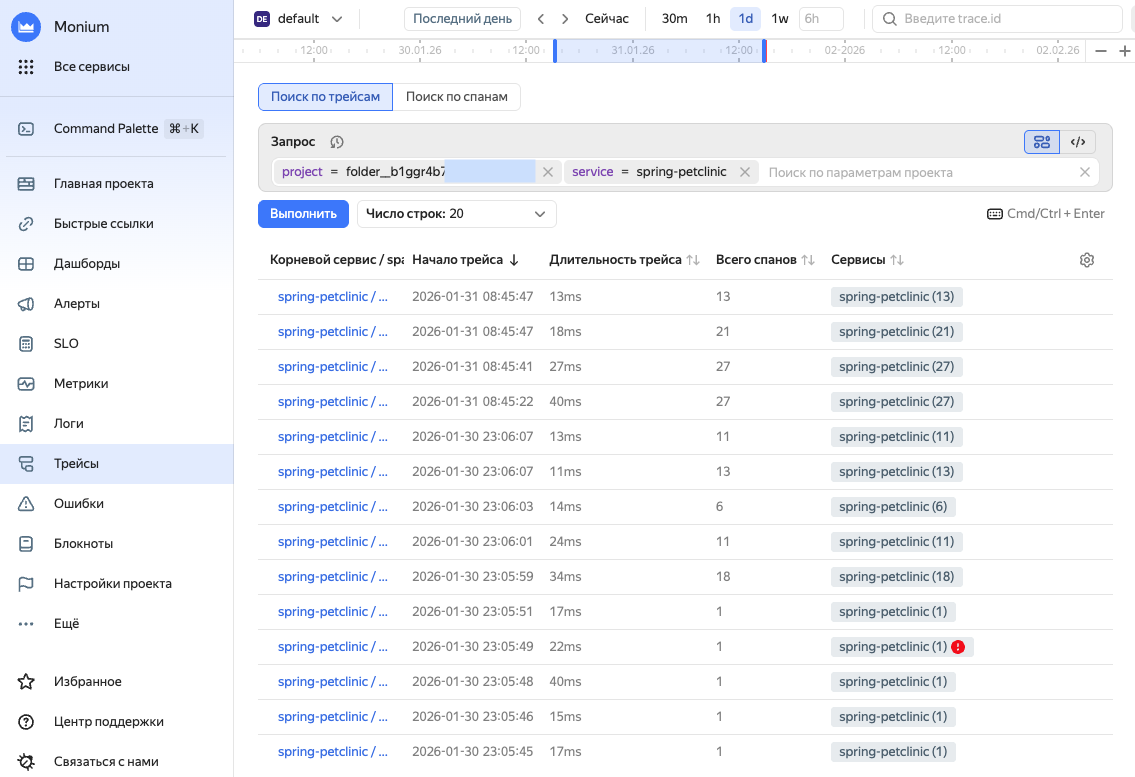
Task: Open Logs in the sidebar menu
Action: [69, 424]
